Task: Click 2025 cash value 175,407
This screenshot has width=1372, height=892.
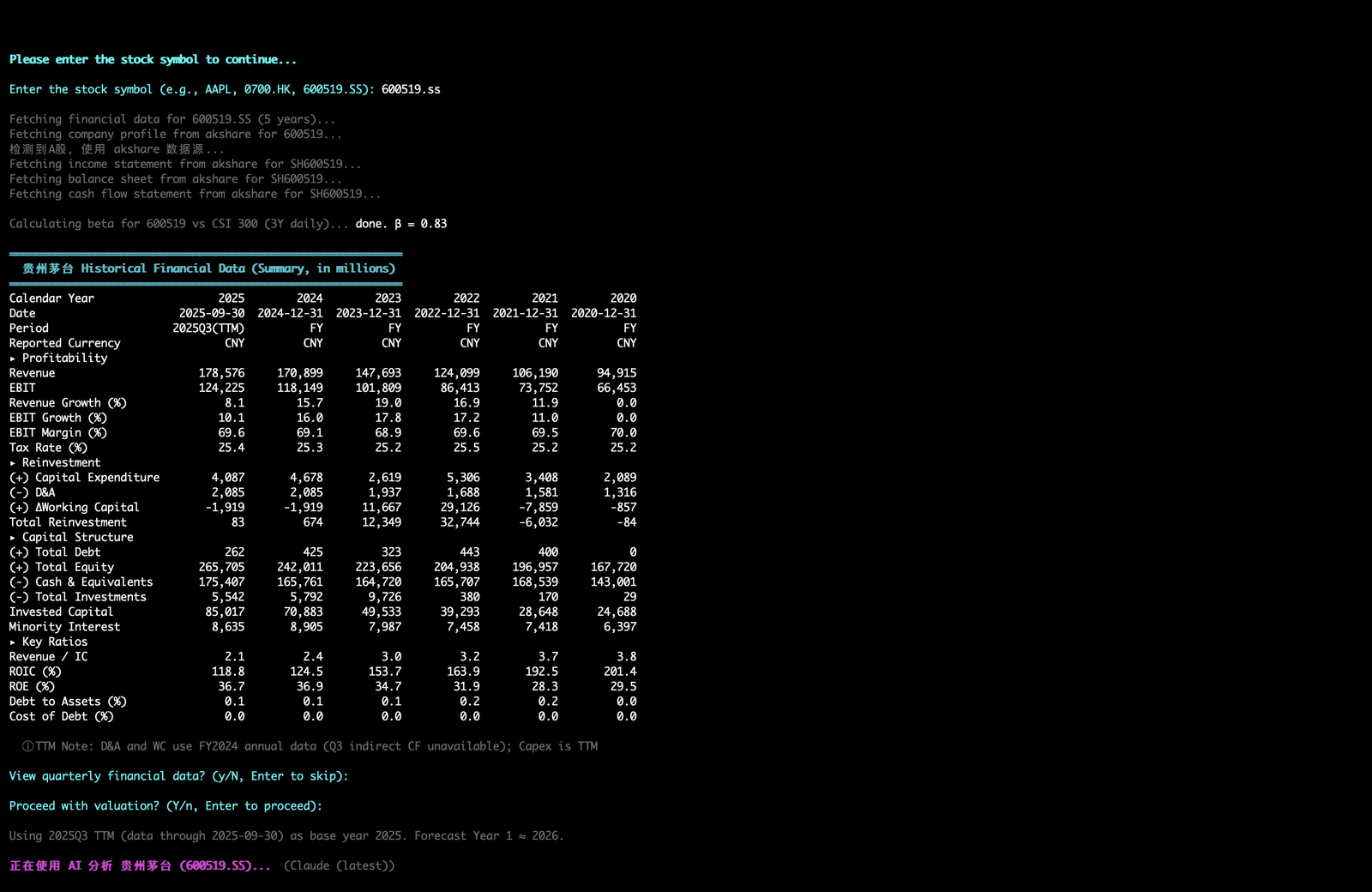Action: [221, 582]
